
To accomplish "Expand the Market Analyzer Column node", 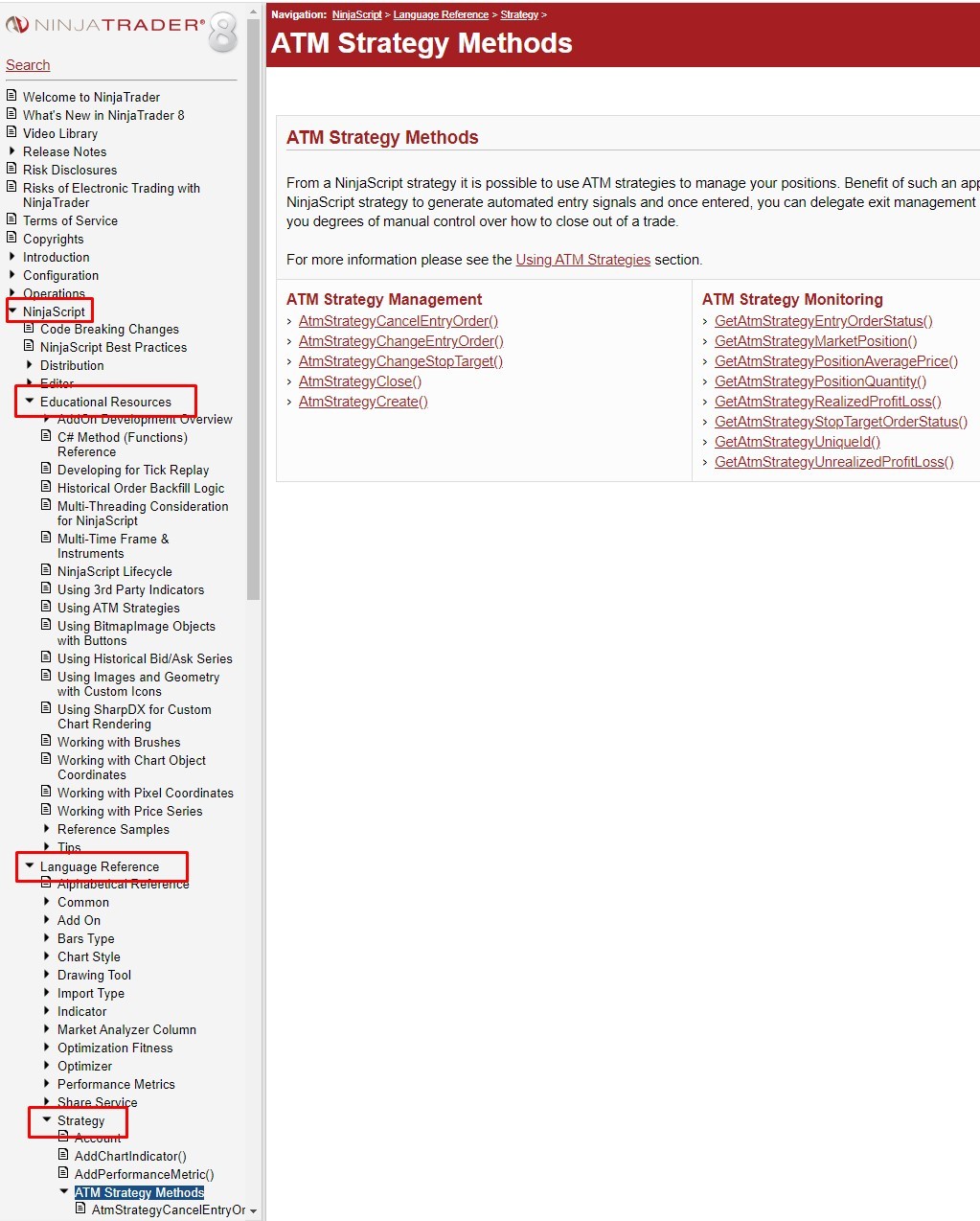I will click(46, 1028).
